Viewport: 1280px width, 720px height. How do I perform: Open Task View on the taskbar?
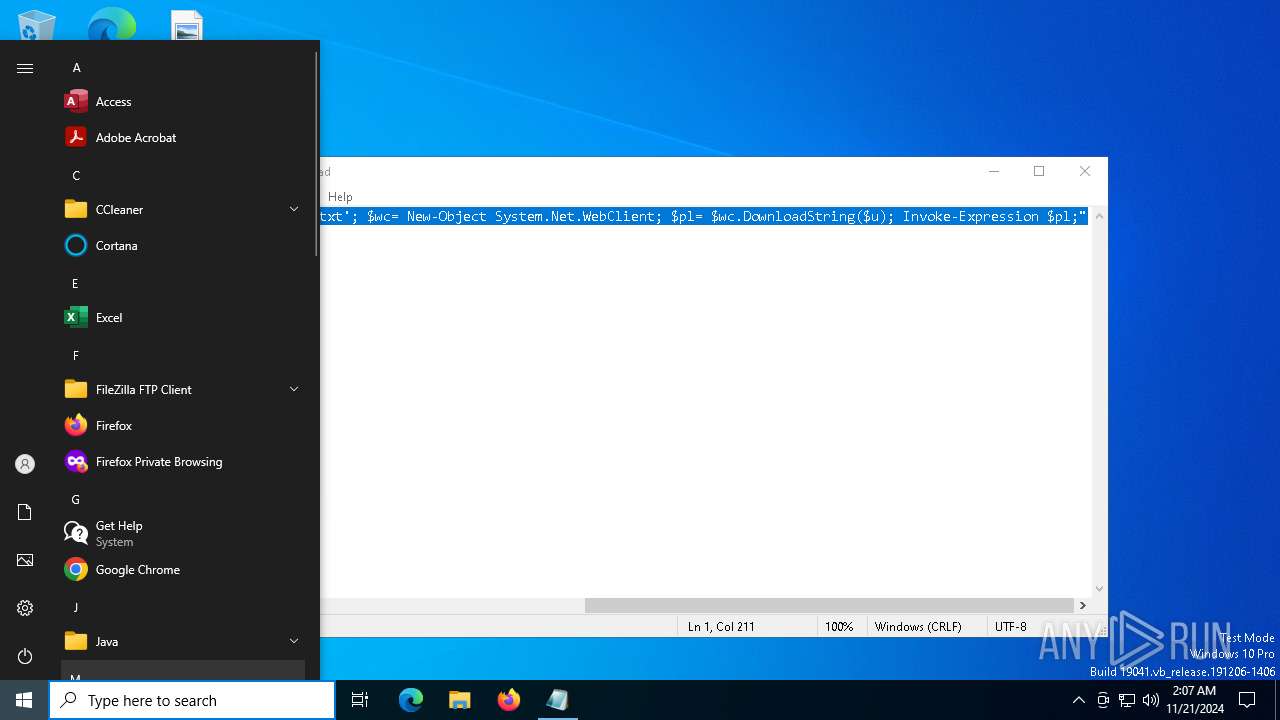pos(360,700)
